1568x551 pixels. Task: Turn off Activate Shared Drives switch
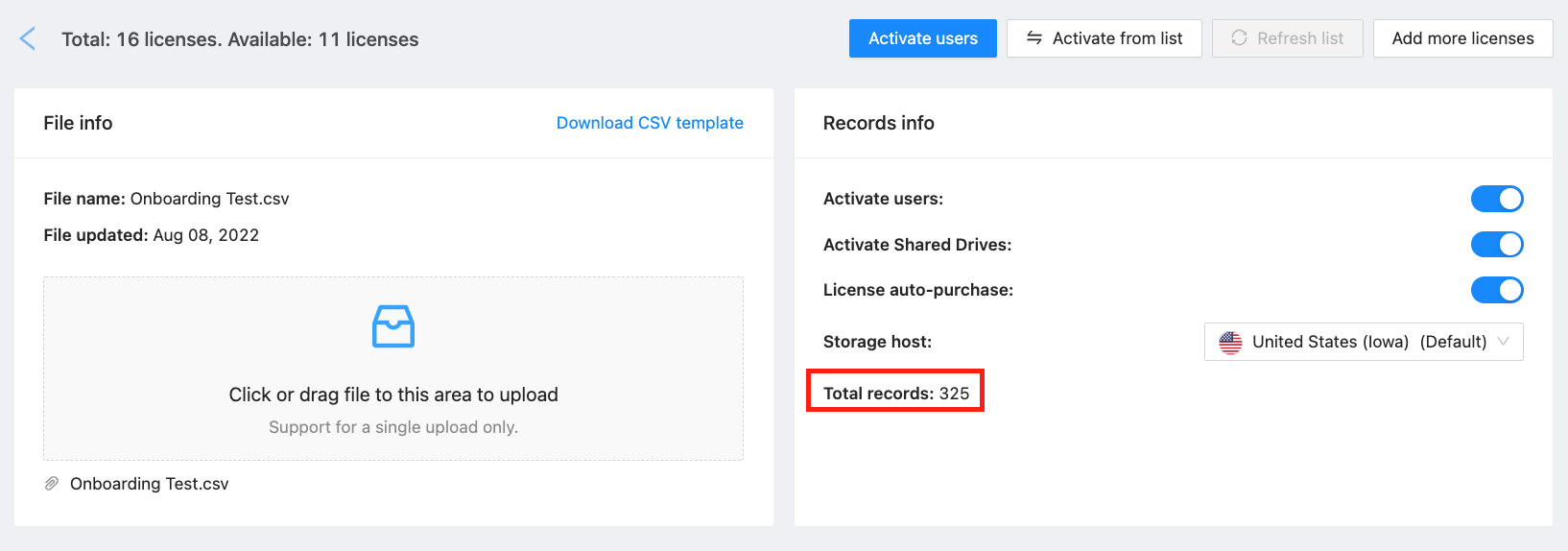(1496, 245)
